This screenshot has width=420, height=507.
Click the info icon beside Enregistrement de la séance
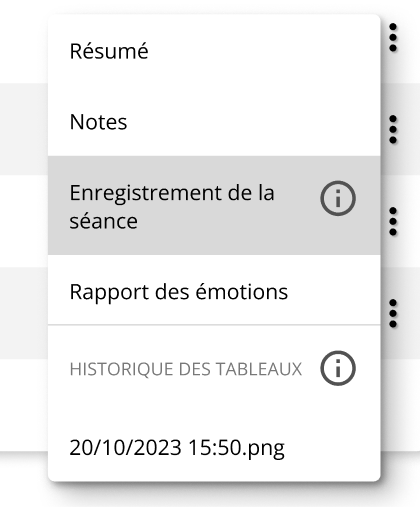click(x=338, y=198)
